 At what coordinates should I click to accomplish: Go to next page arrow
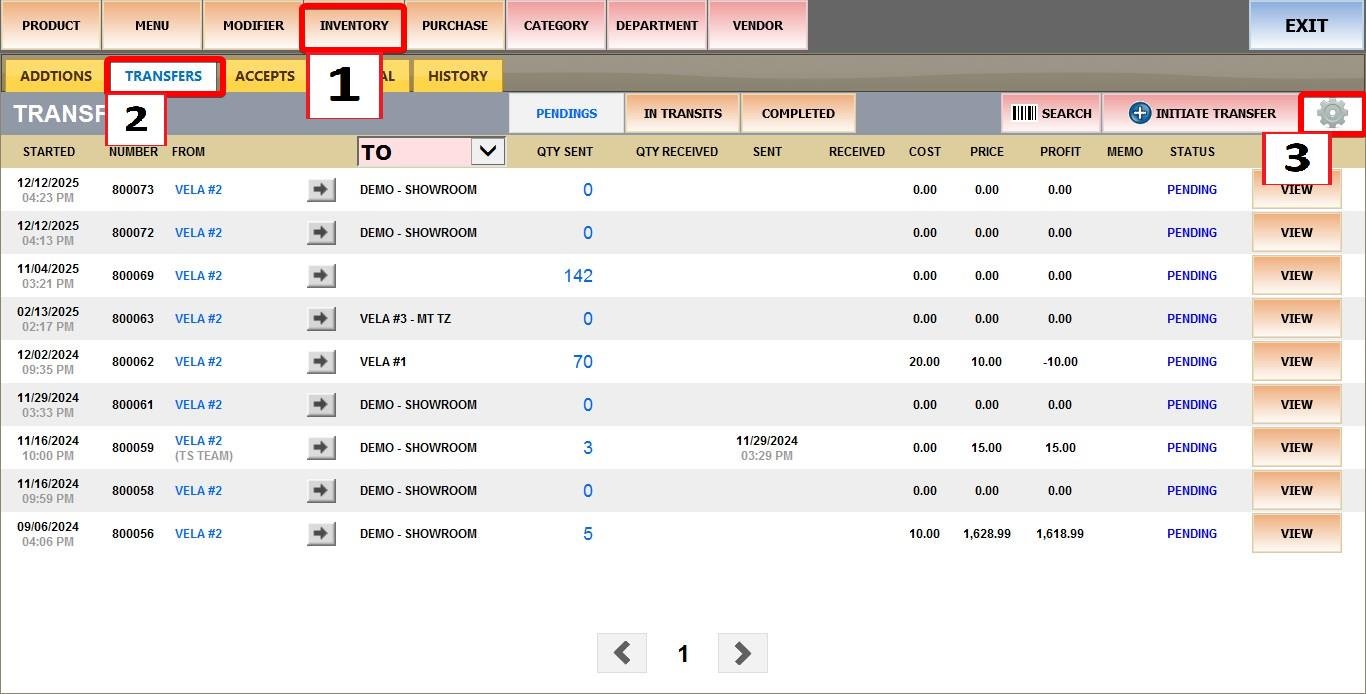tap(742, 653)
